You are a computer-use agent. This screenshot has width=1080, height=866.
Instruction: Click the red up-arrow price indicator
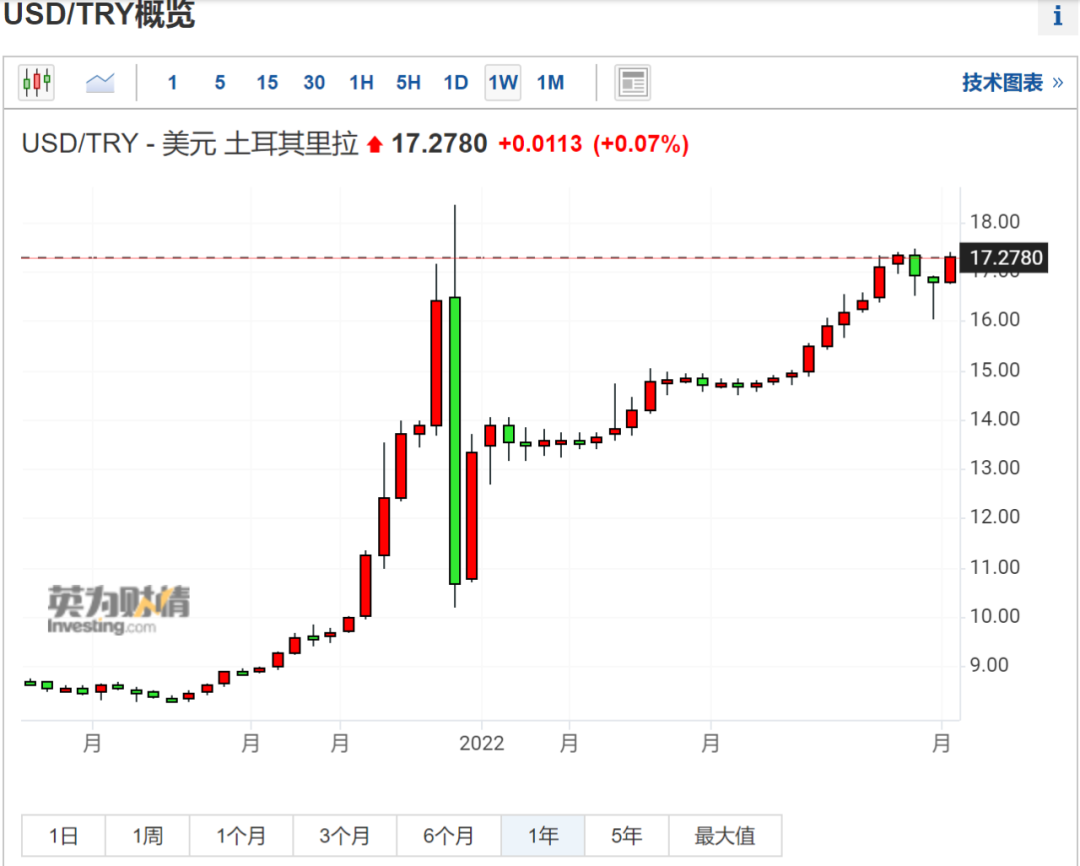375,145
